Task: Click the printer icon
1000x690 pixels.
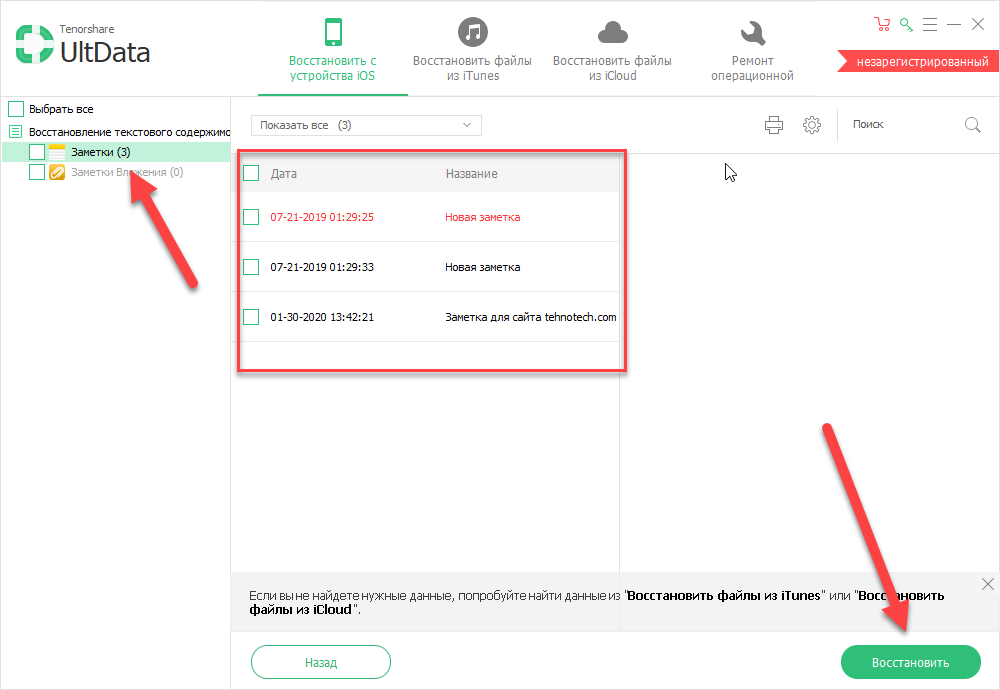Action: [774, 124]
